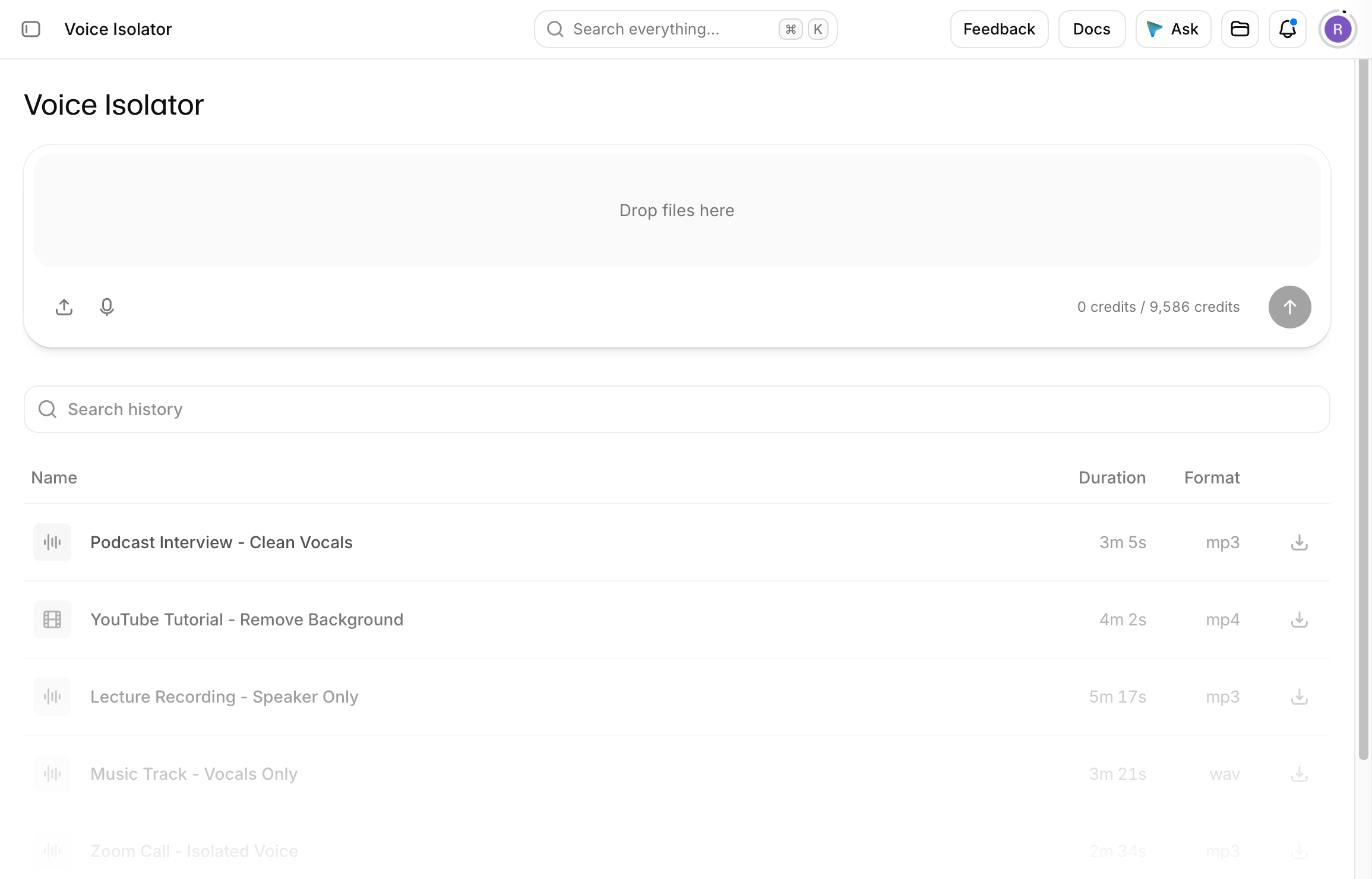
Task: Open the notifications bell
Action: [1288, 29]
